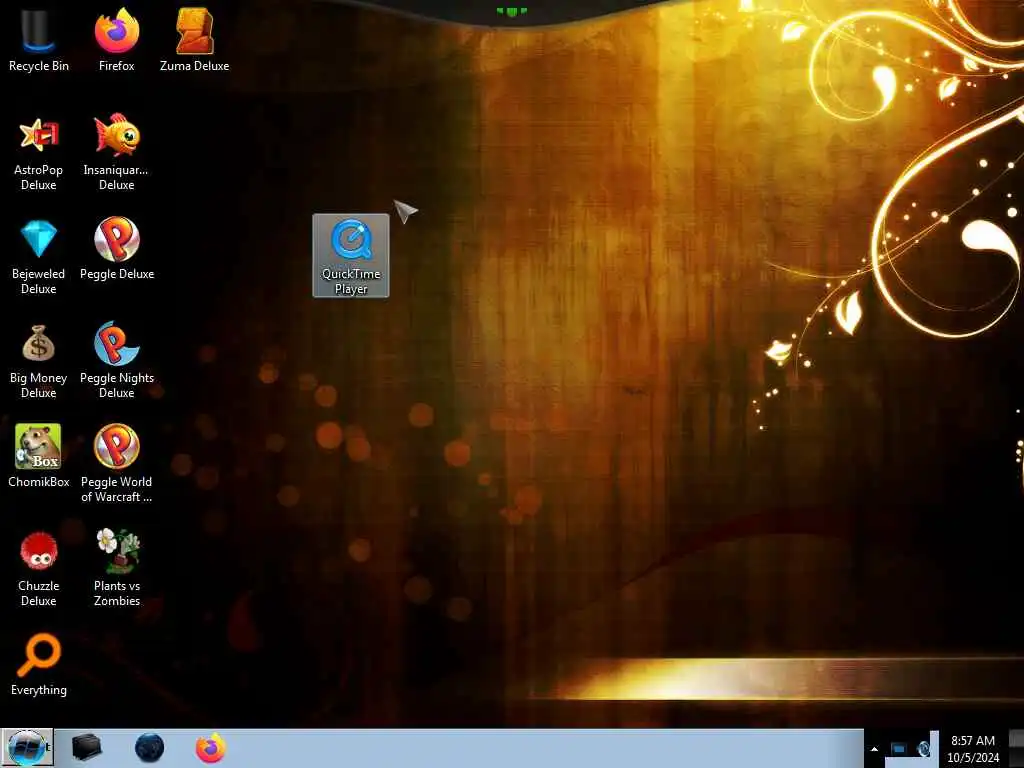Open the Windows Start menu
Screen dimensions: 1024x768
click(x=27, y=748)
